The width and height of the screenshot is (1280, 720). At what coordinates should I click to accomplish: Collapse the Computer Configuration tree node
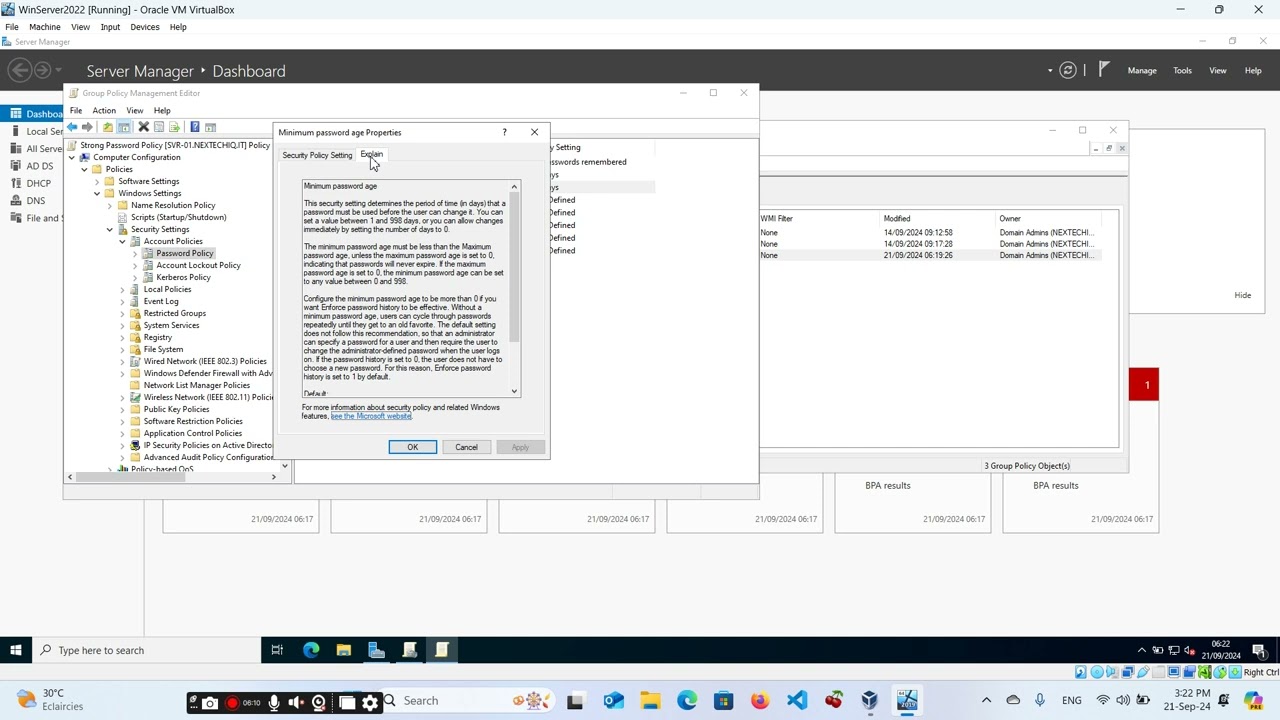point(72,157)
